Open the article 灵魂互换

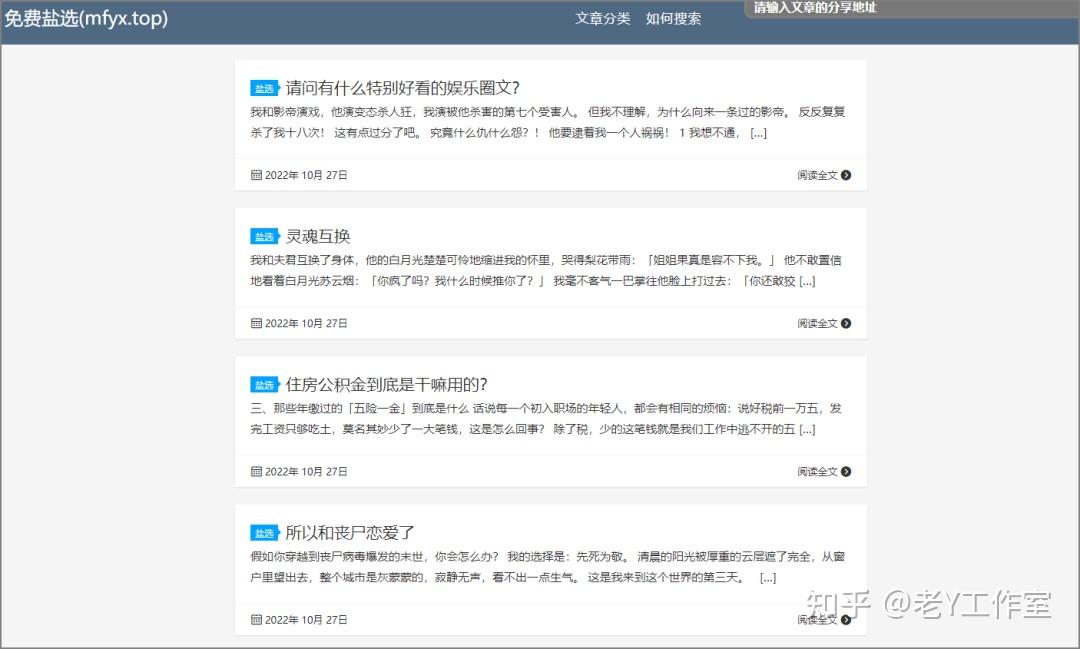click(318, 236)
